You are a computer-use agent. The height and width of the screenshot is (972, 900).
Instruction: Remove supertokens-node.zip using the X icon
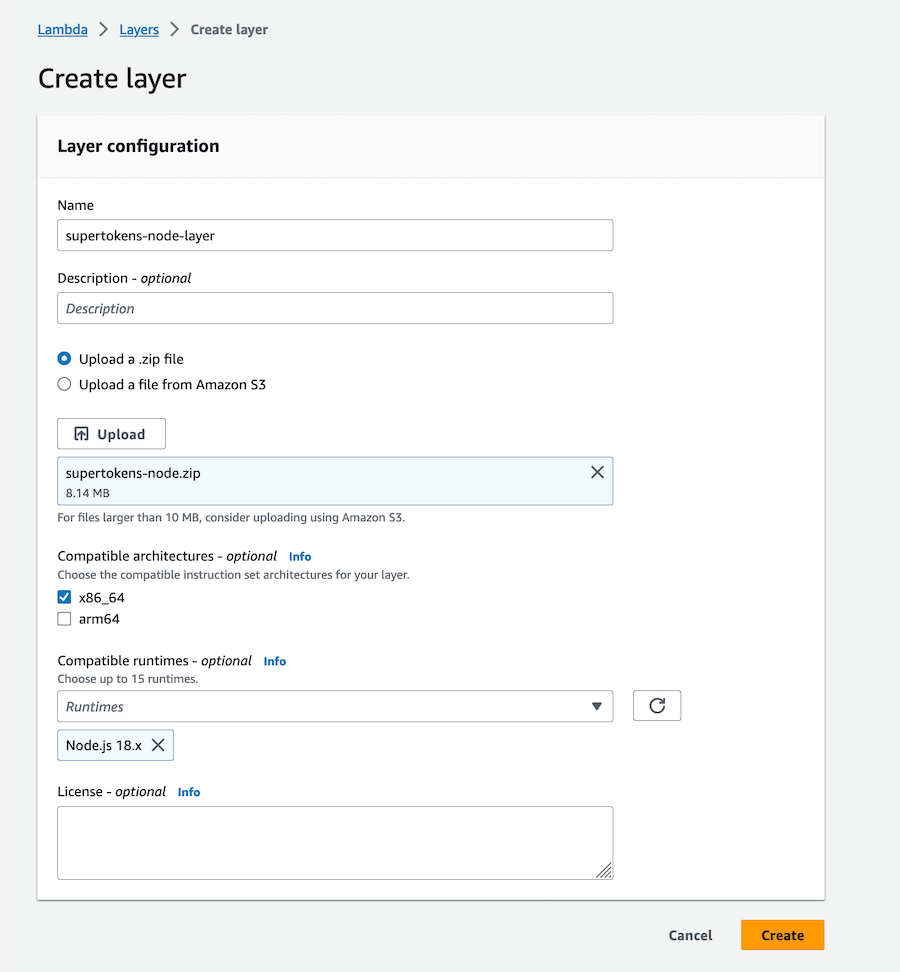[597, 471]
